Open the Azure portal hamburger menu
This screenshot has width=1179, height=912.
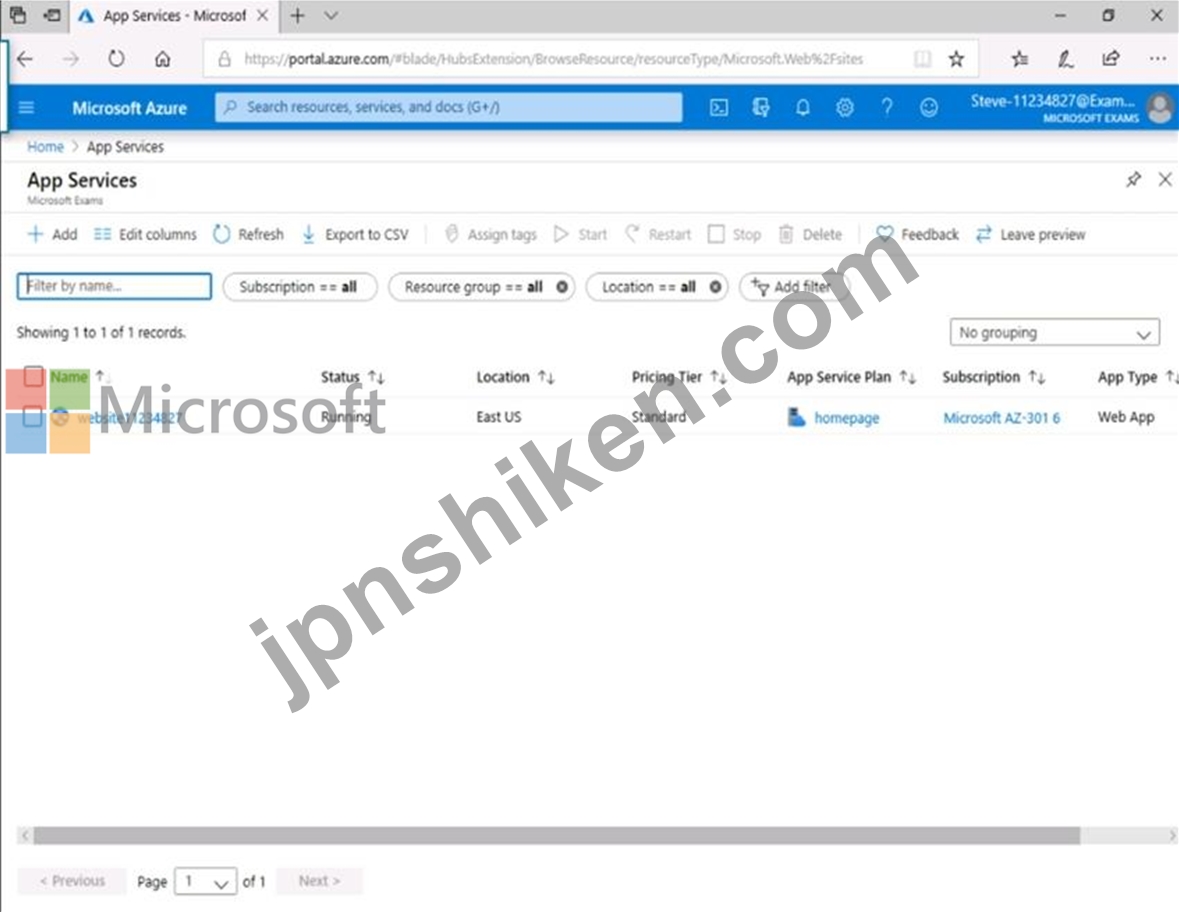(26, 108)
